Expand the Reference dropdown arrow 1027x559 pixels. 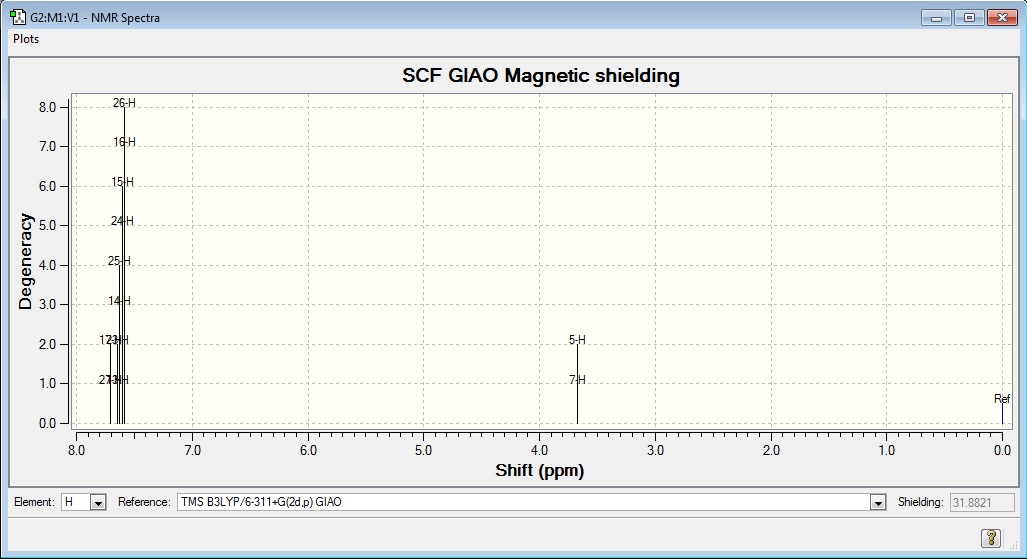coord(878,503)
